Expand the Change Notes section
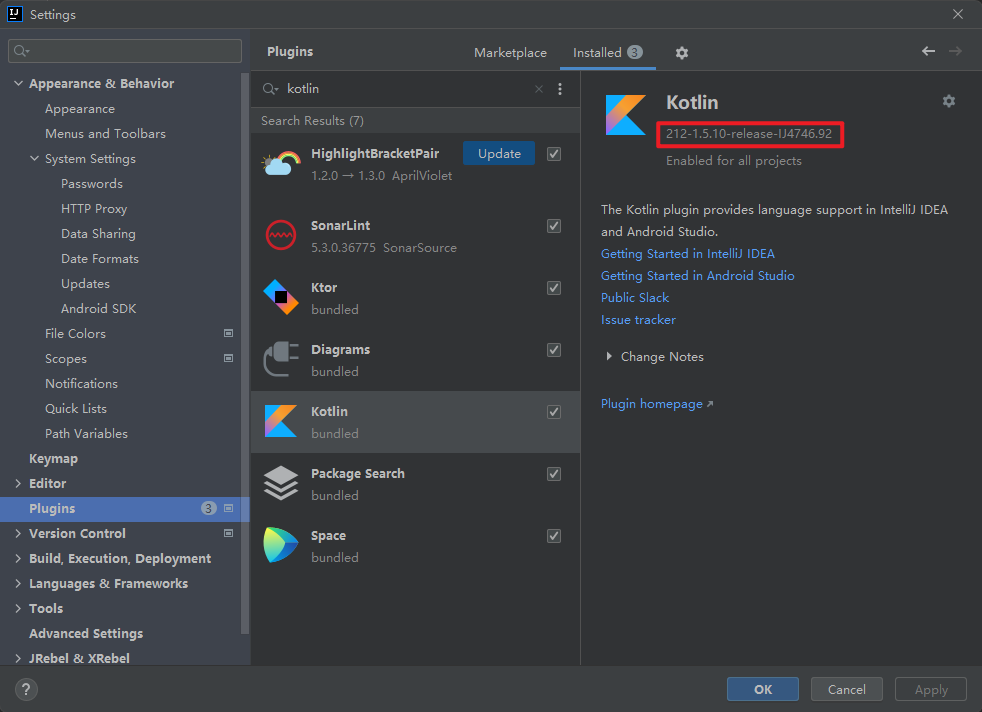 point(609,356)
